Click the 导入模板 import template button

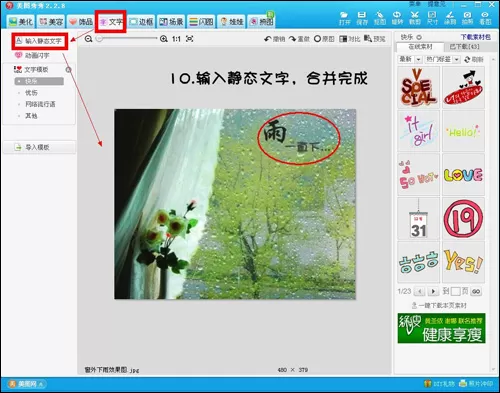[x=39, y=147]
